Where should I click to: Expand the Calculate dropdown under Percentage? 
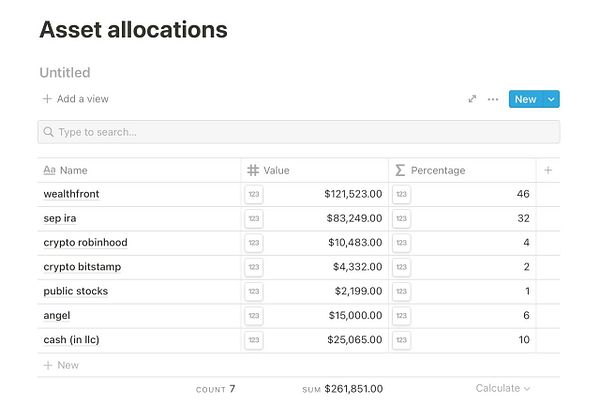click(503, 388)
